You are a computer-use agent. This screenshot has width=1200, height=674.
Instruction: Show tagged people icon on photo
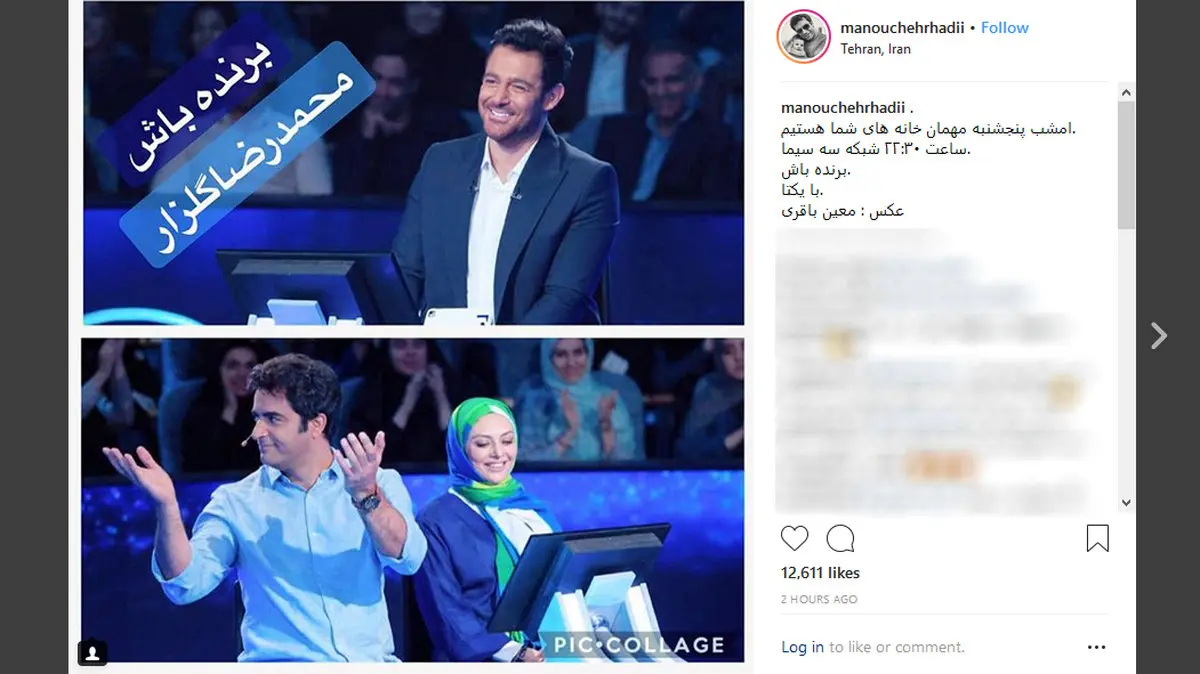coord(92,652)
